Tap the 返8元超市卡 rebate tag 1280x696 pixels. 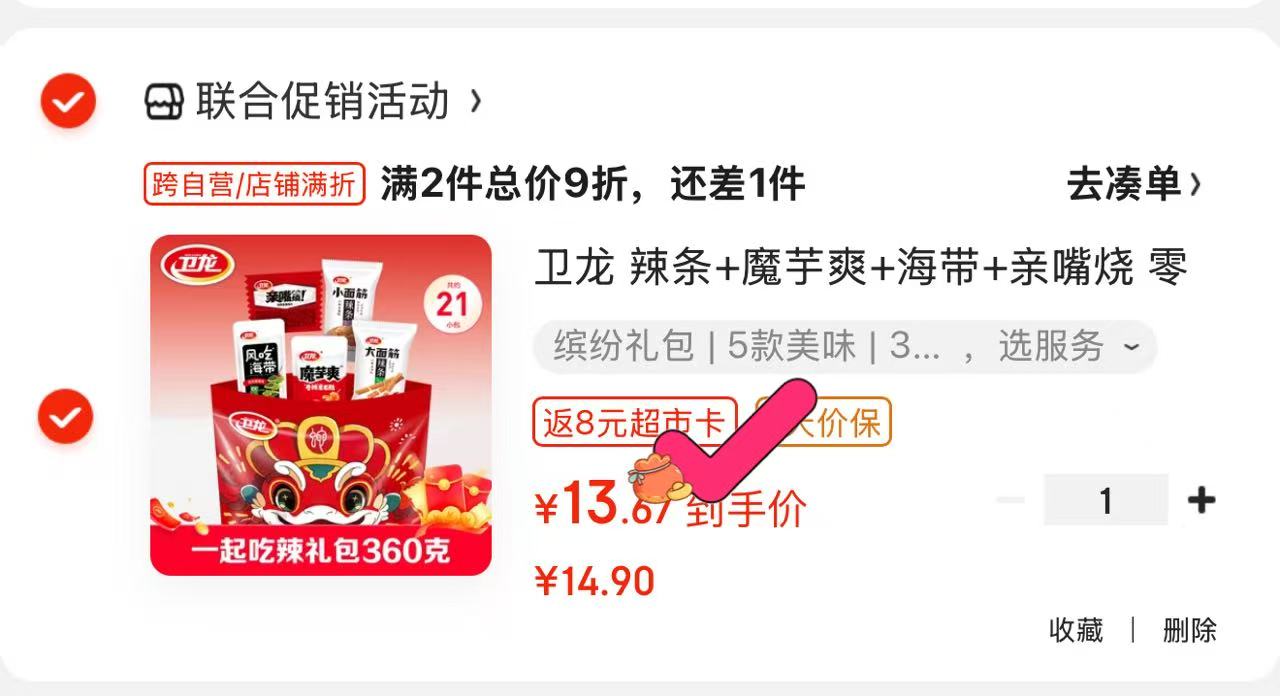point(635,422)
